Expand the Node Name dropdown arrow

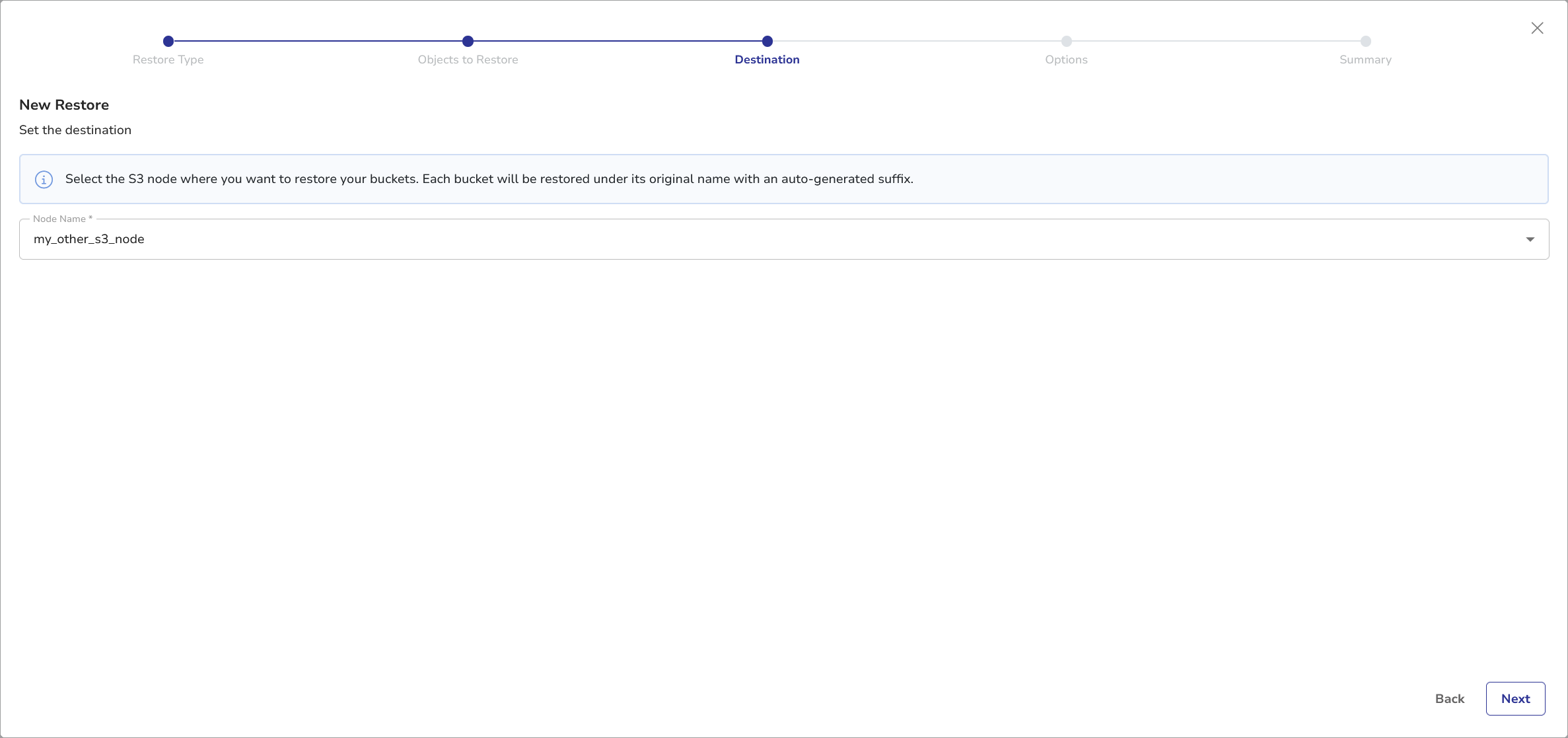coord(1530,239)
